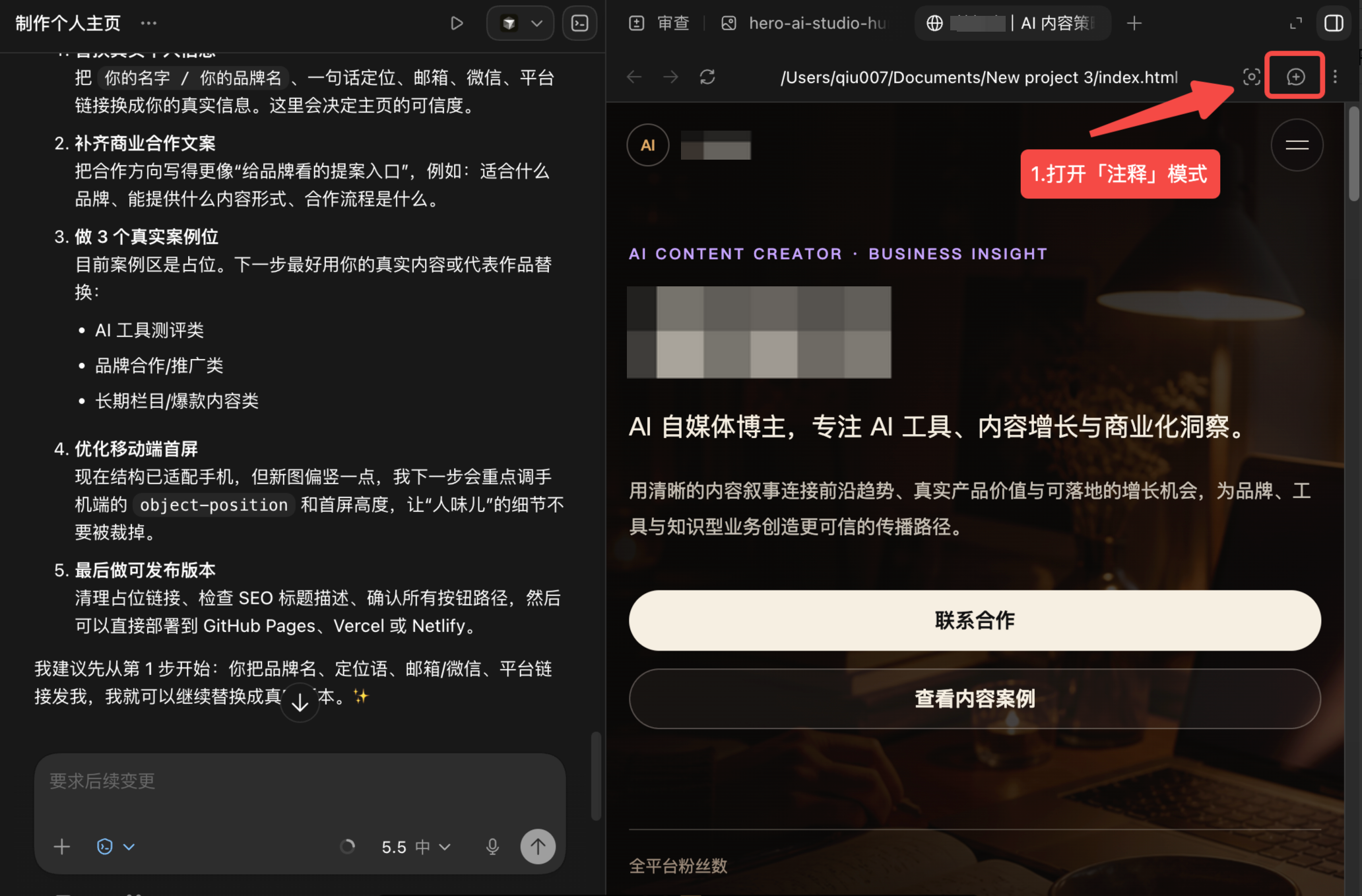This screenshot has height=896, width=1362.
Task: Click the webpage vertical scrollbar
Action: 1354,154
